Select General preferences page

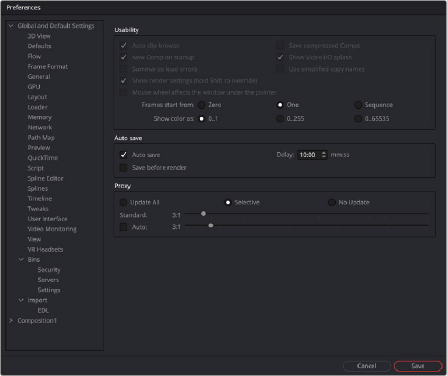coord(39,77)
